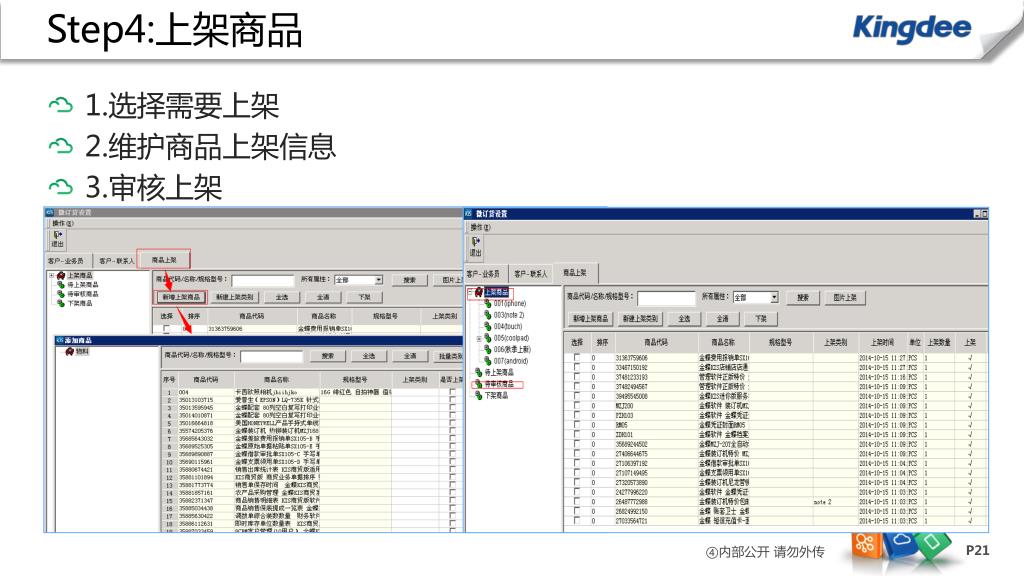
Task: Tick checkbox for product code MZJ200
Action: tap(576, 406)
